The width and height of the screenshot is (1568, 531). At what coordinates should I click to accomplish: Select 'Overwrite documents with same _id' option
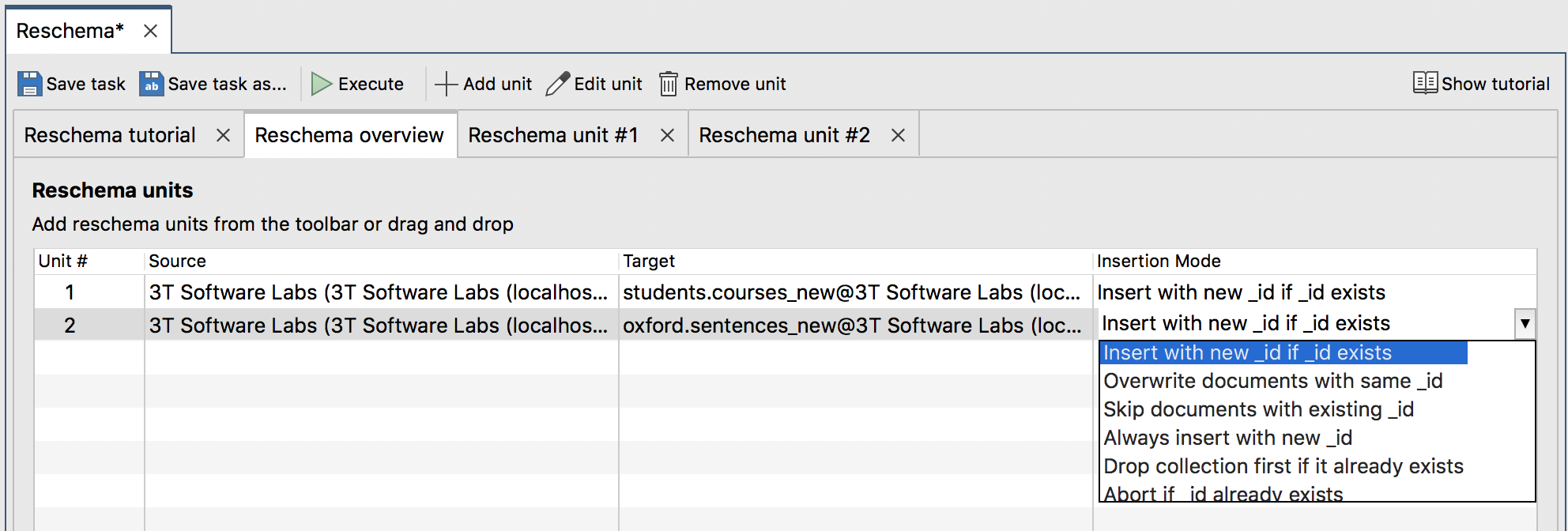click(x=1273, y=381)
